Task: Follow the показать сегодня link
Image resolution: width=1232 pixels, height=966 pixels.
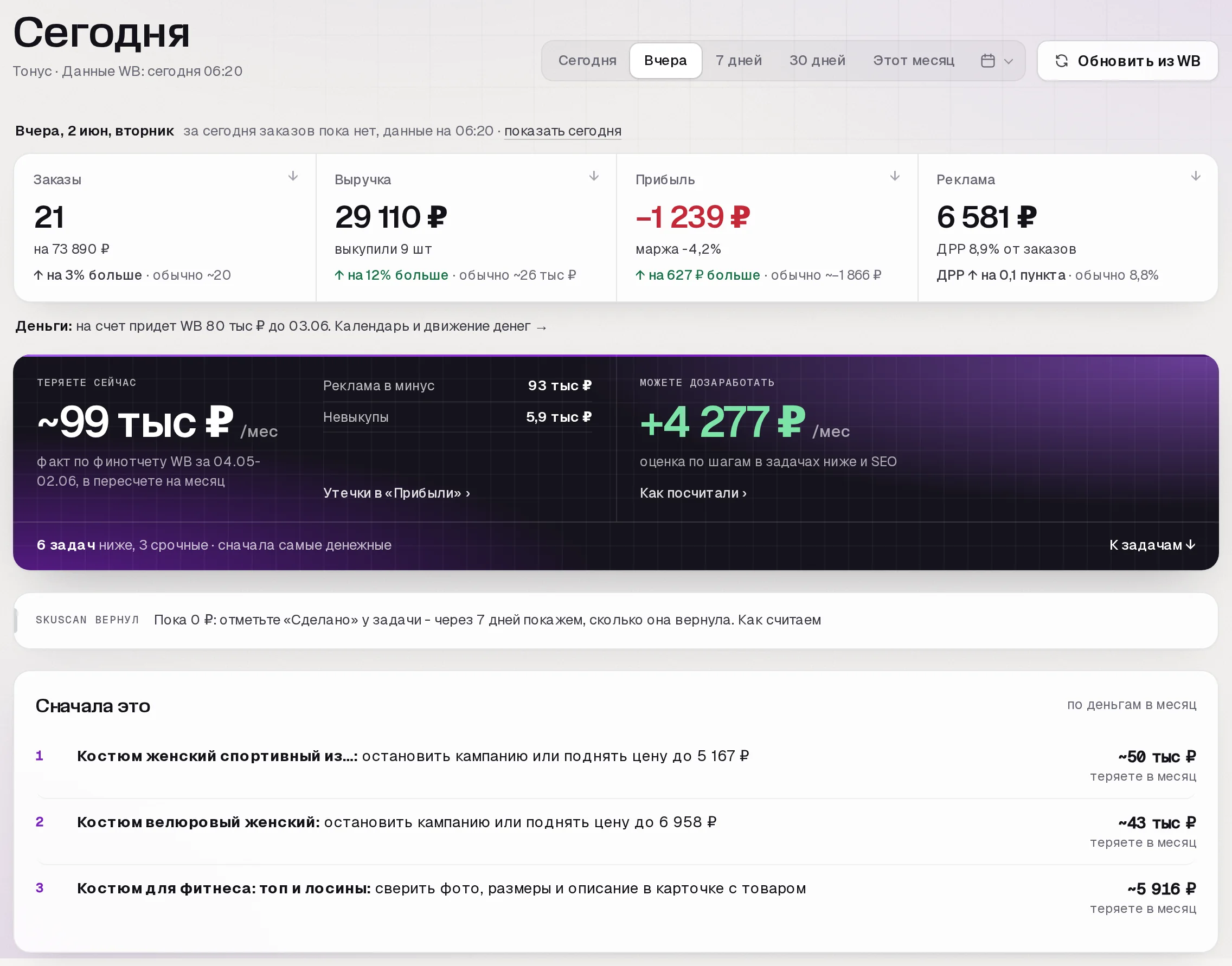Action: click(x=563, y=131)
